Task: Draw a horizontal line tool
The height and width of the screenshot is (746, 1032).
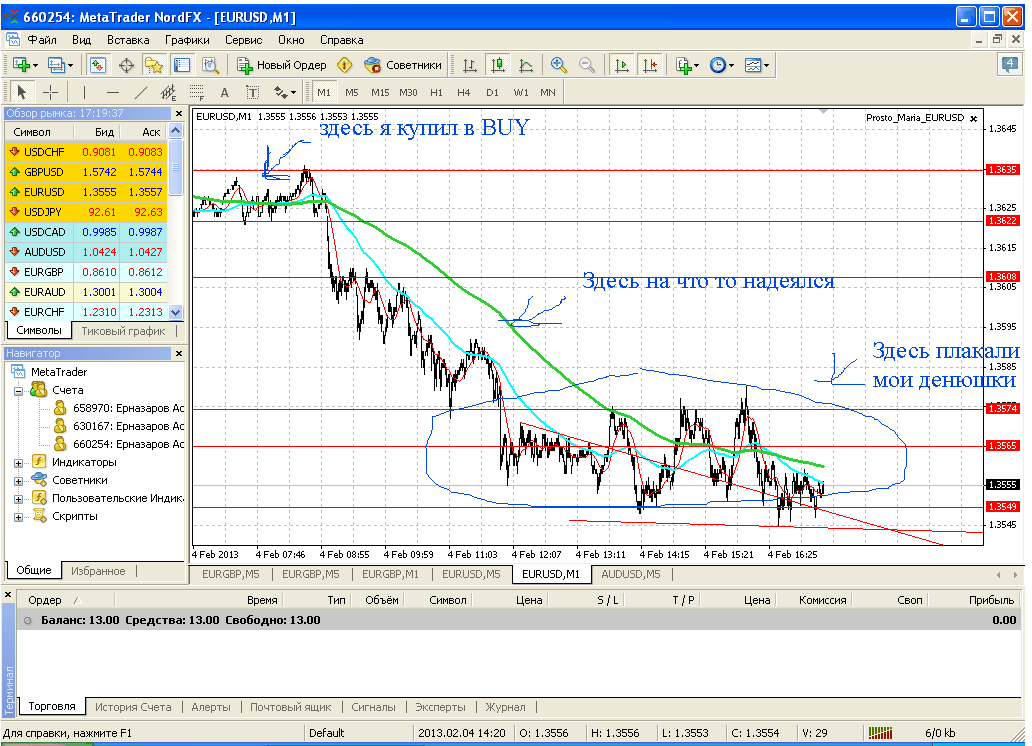Action: tap(112, 92)
